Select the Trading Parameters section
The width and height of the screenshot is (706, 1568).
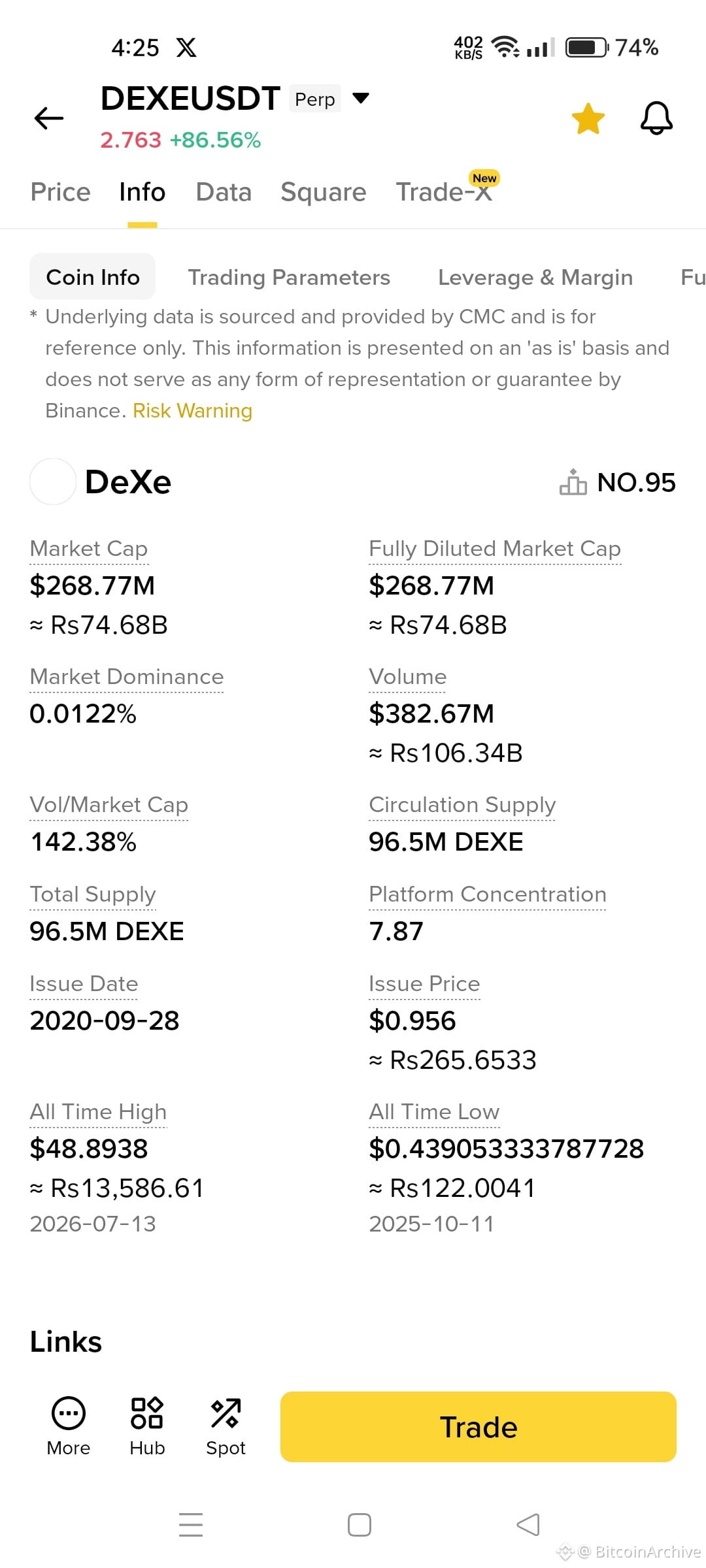tap(289, 277)
